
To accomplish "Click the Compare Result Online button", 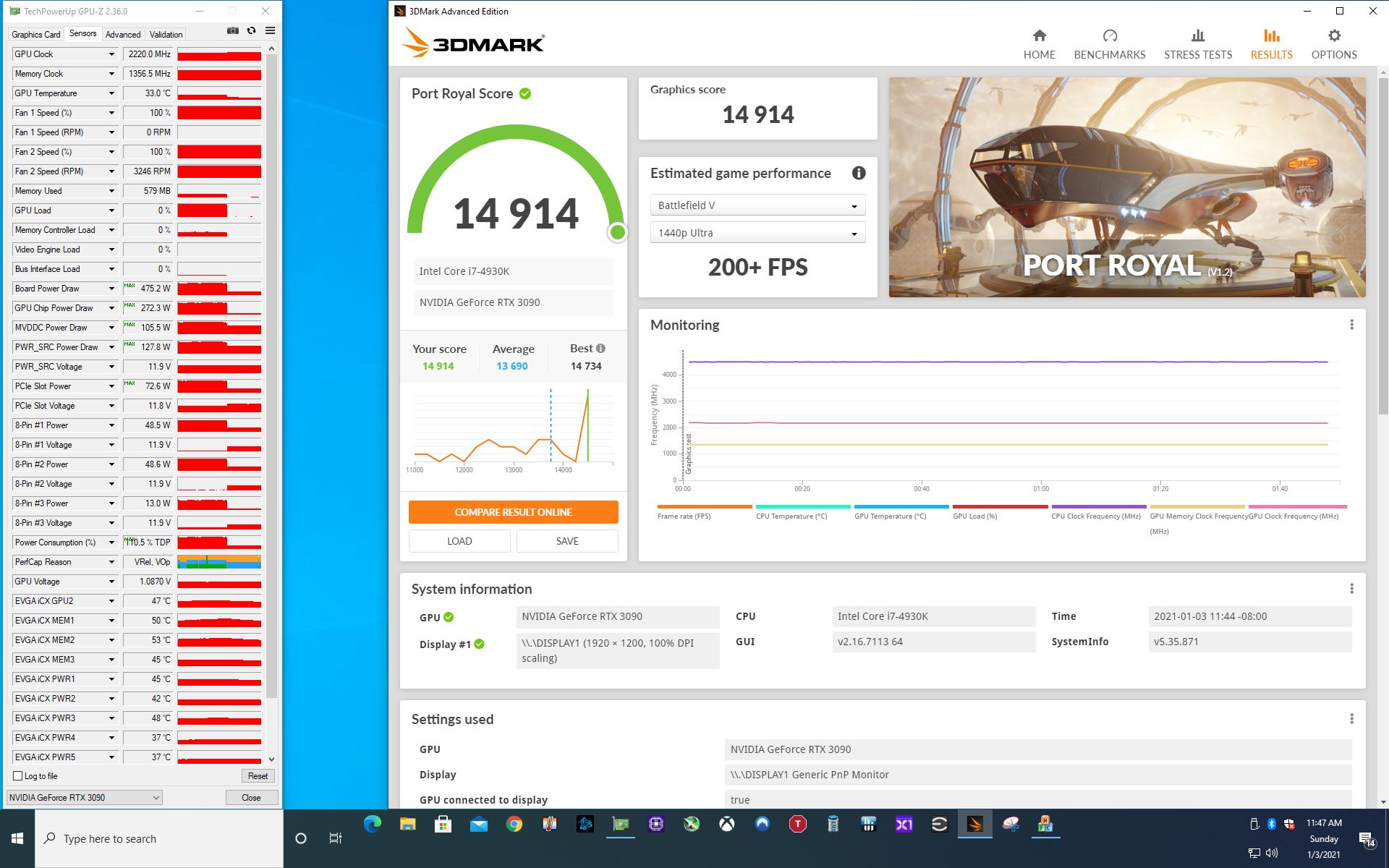I will 513,512.
